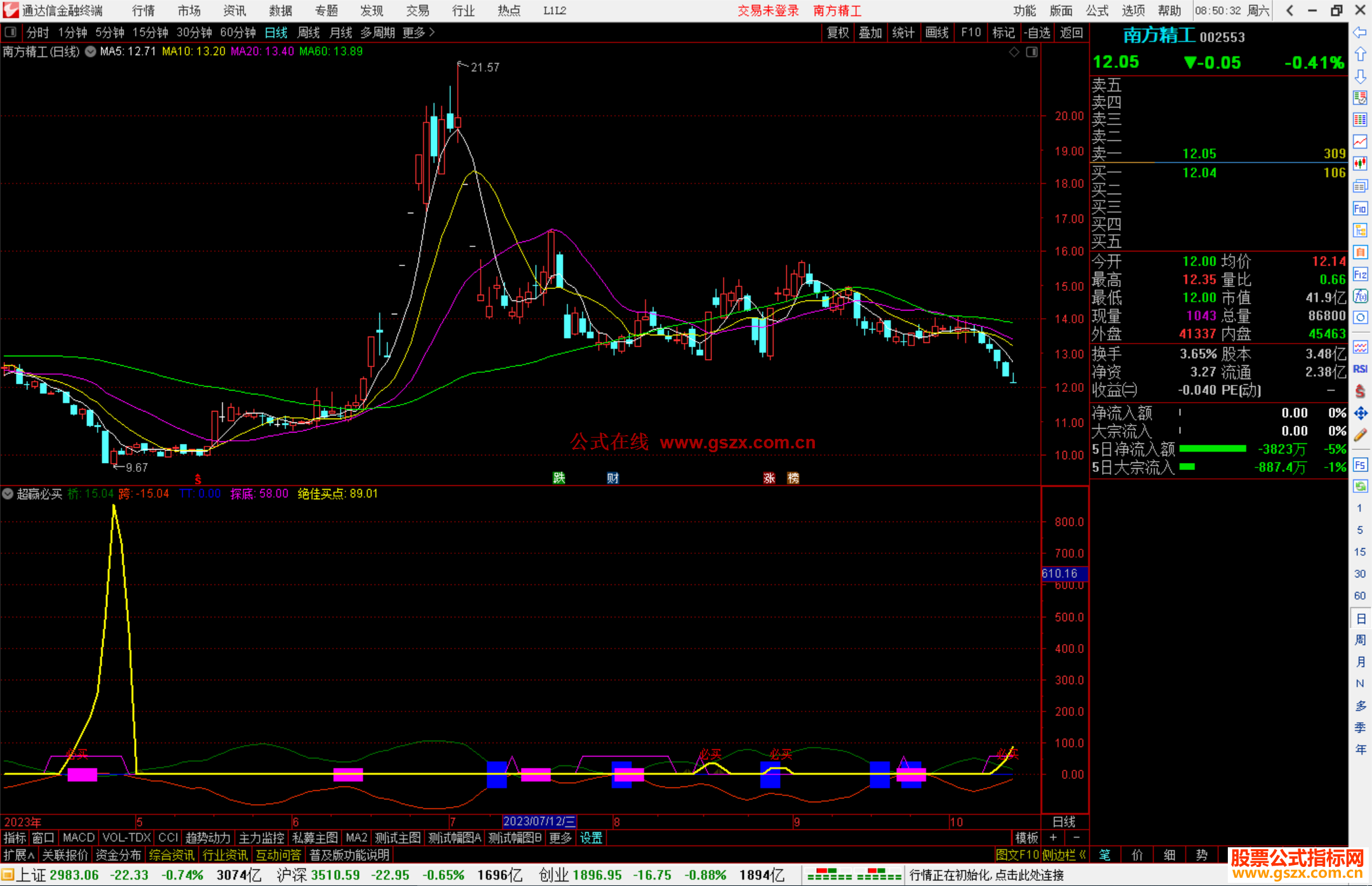This screenshot has height=886, width=1372.
Task: Click the 画线 draw line button
Action: pyautogui.click(x=937, y=32)
